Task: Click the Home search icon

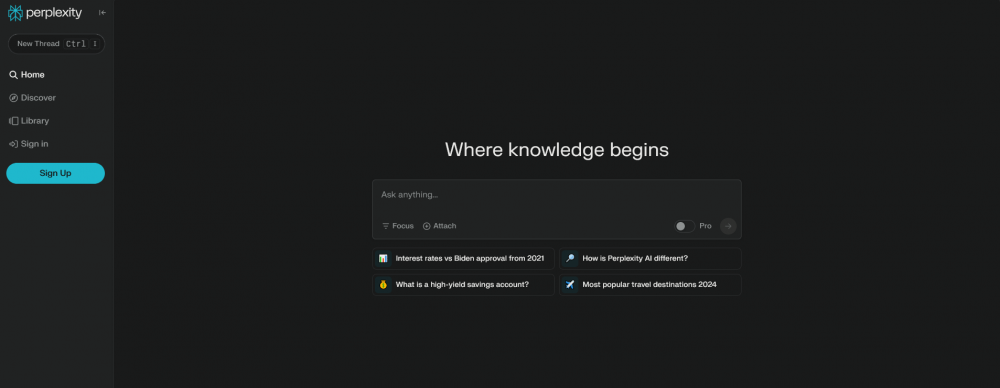Action: click(x=13, y=75)
